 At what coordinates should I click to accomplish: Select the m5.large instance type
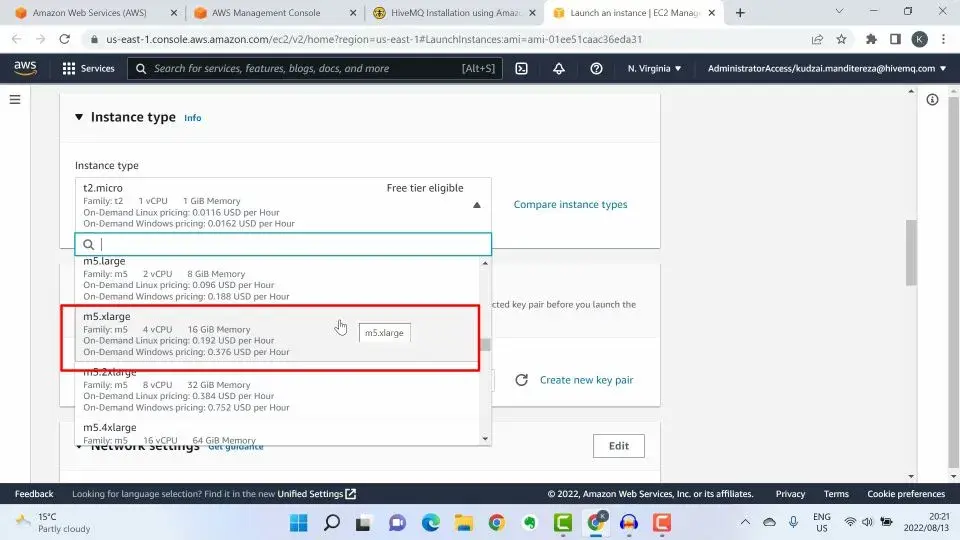[x=277, y=279]
